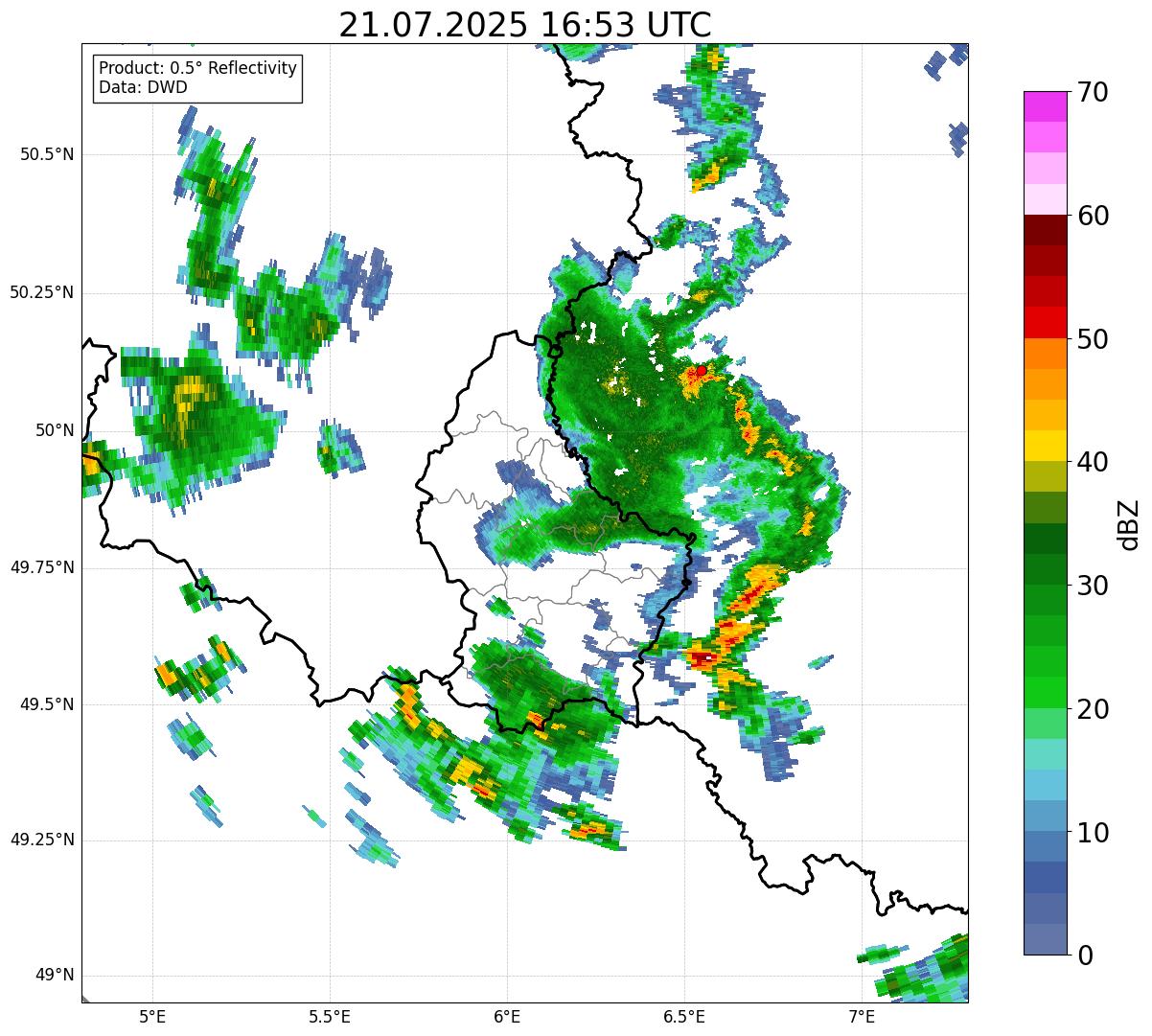This screenshot has width=1152, height=1036.
Task: Click the 5.5°E longitude label
Action: pyautogui.click(x=330, y=1016)
